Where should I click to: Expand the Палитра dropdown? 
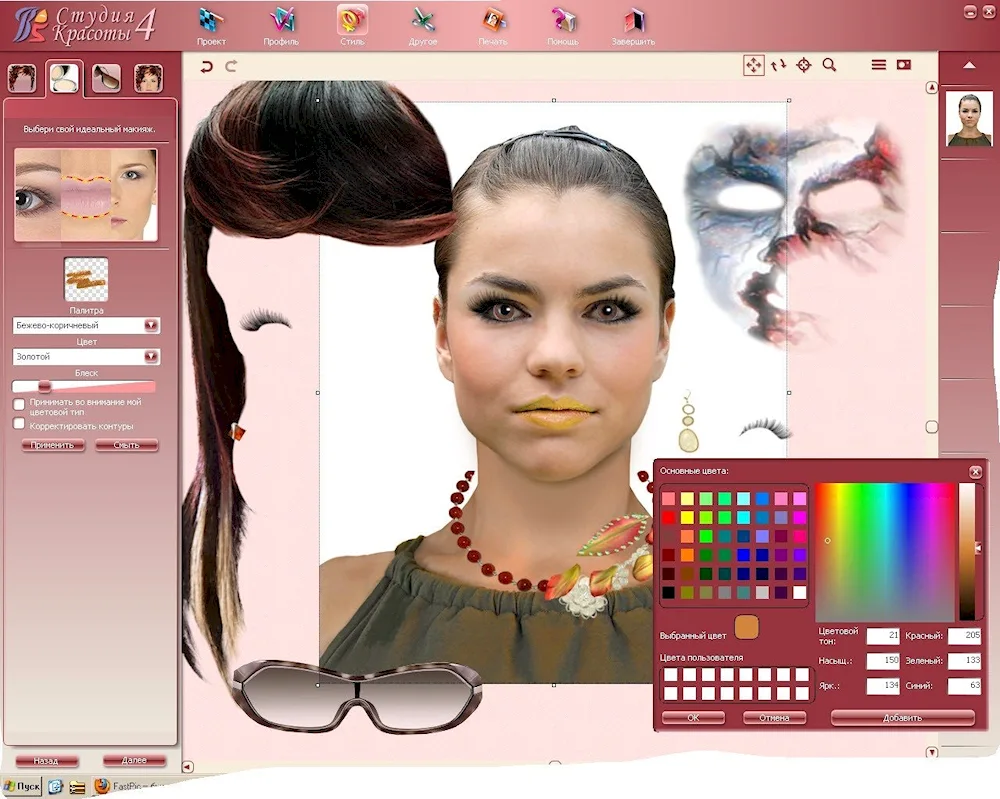(x=151, y=325)
